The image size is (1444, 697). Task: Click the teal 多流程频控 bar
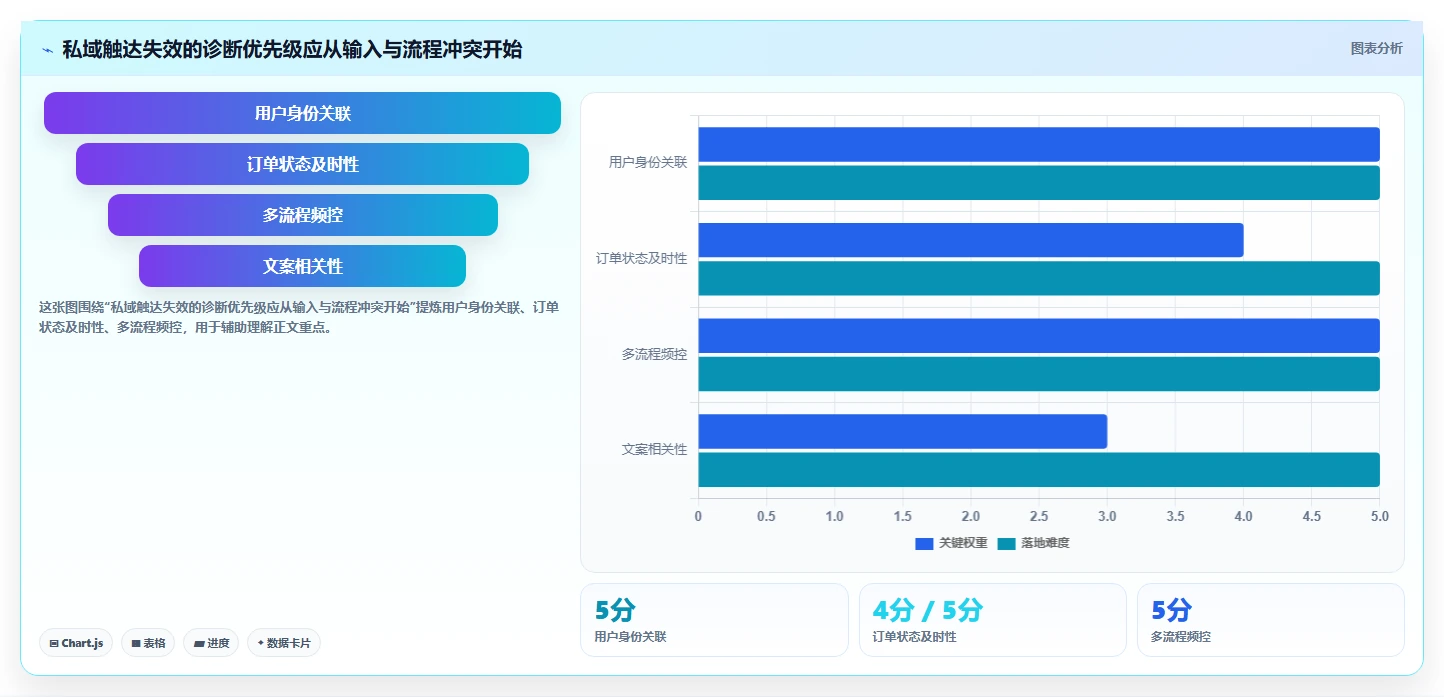(1039, 374)
